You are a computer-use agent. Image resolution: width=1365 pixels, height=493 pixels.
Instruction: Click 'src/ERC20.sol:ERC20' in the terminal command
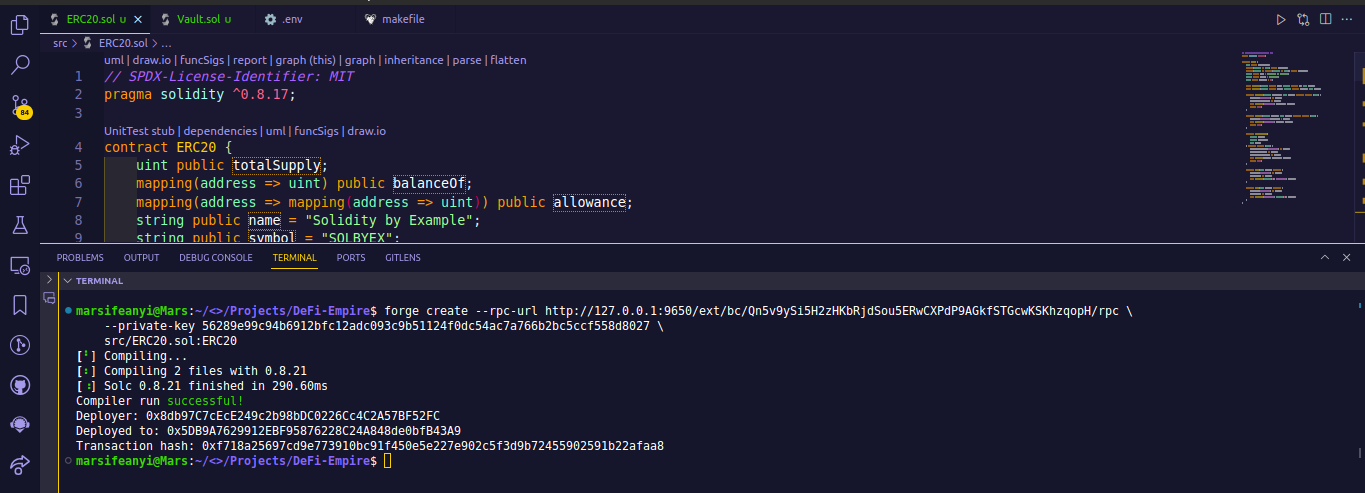(x=170, y=341)
